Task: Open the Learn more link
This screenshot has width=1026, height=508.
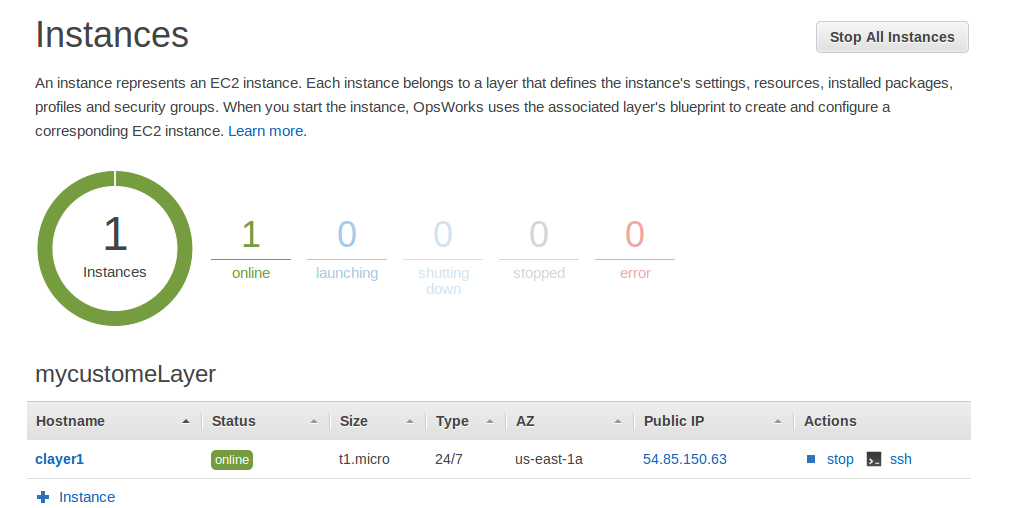Action: [x=266, y=131]
